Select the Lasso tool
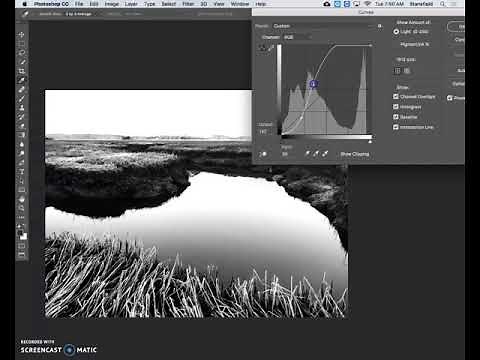The height and width of the screenshot is (360, 480). click(22, 53)
